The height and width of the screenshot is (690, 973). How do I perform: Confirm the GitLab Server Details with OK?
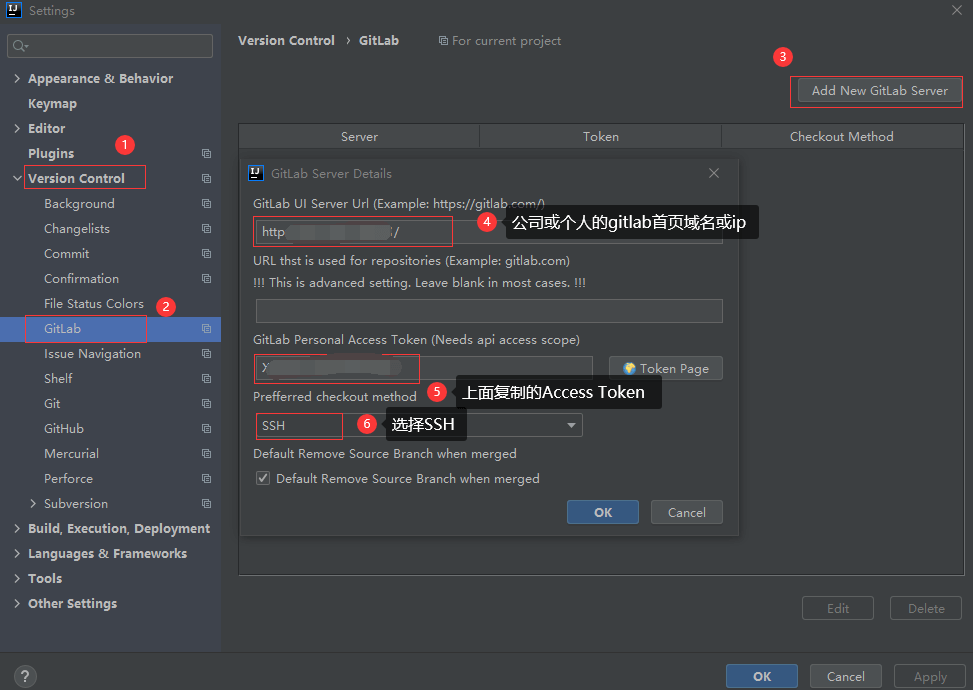pyautogui.click(x=603, y=512)
